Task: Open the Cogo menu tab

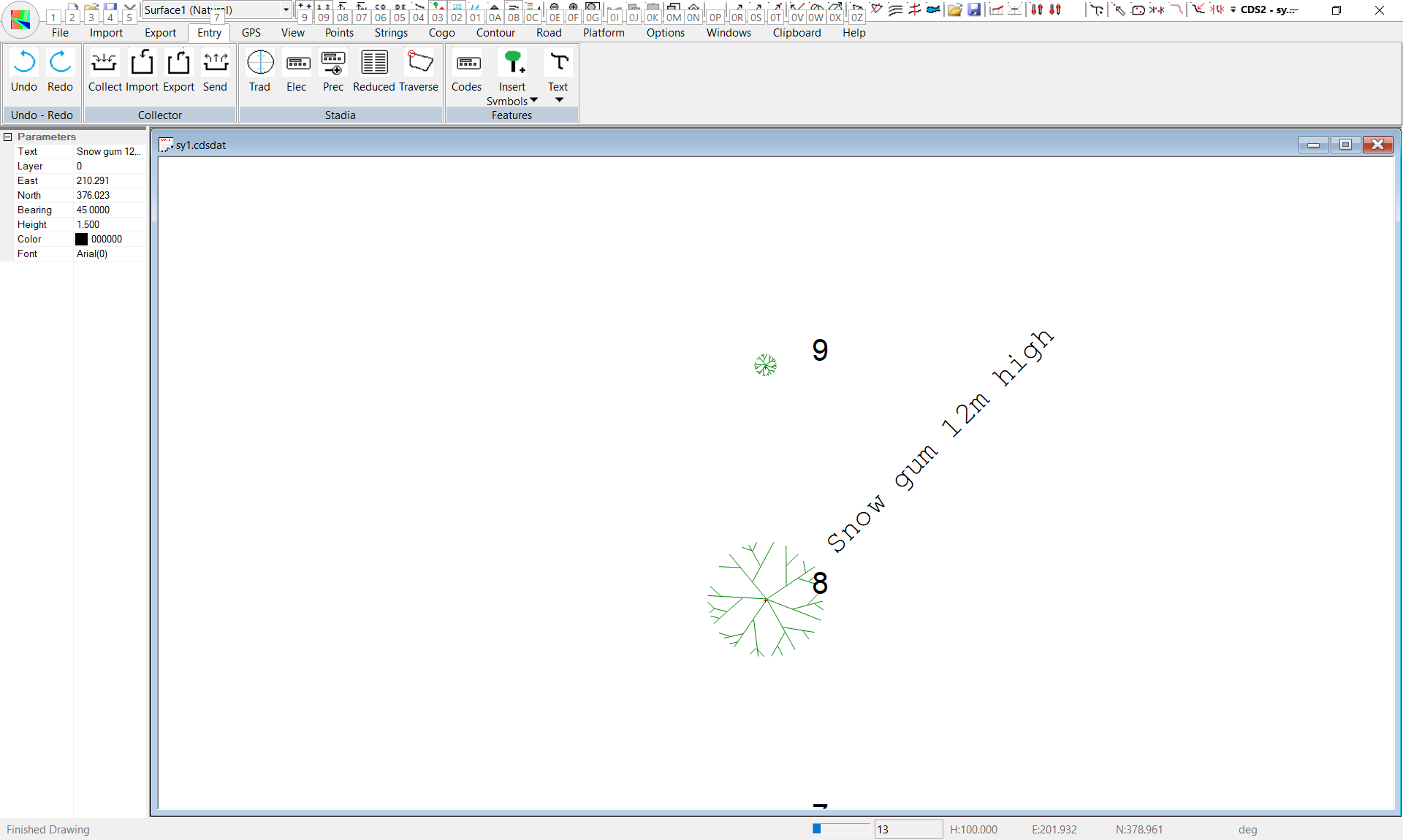Action: [x=441, y=33]
